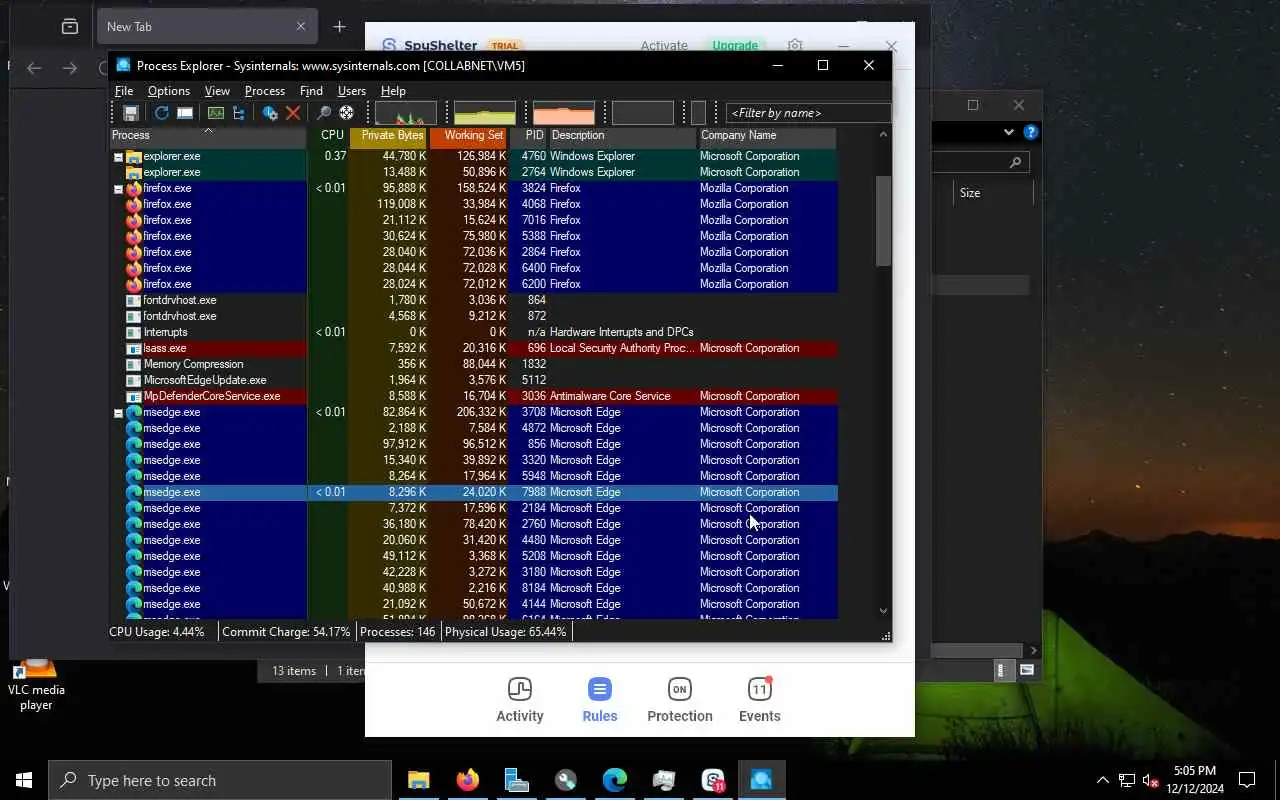Image resolution: width=1280 pixels, height=800 pixels.
Task: Click the CPU usage mini graph
Action: point(406,113)
